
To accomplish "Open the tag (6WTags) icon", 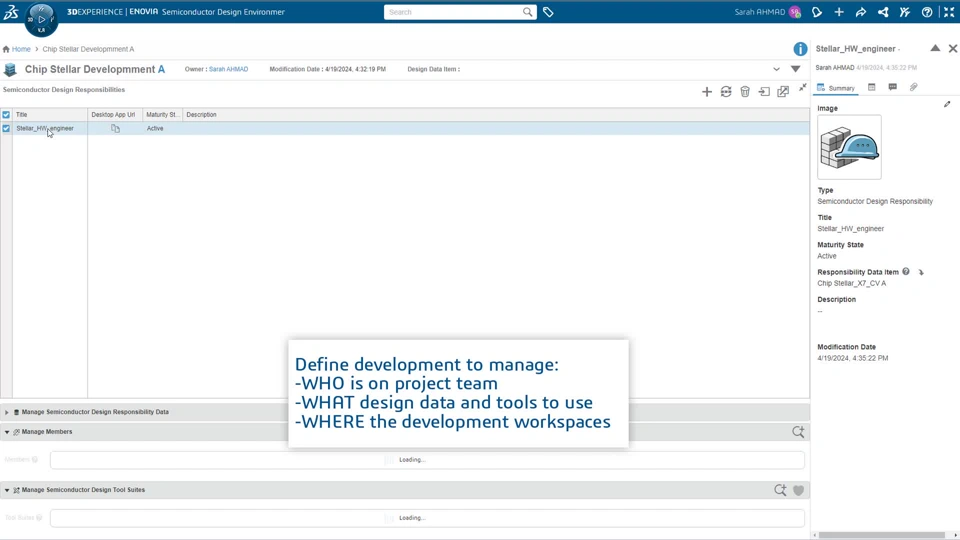I will (548, 12).
